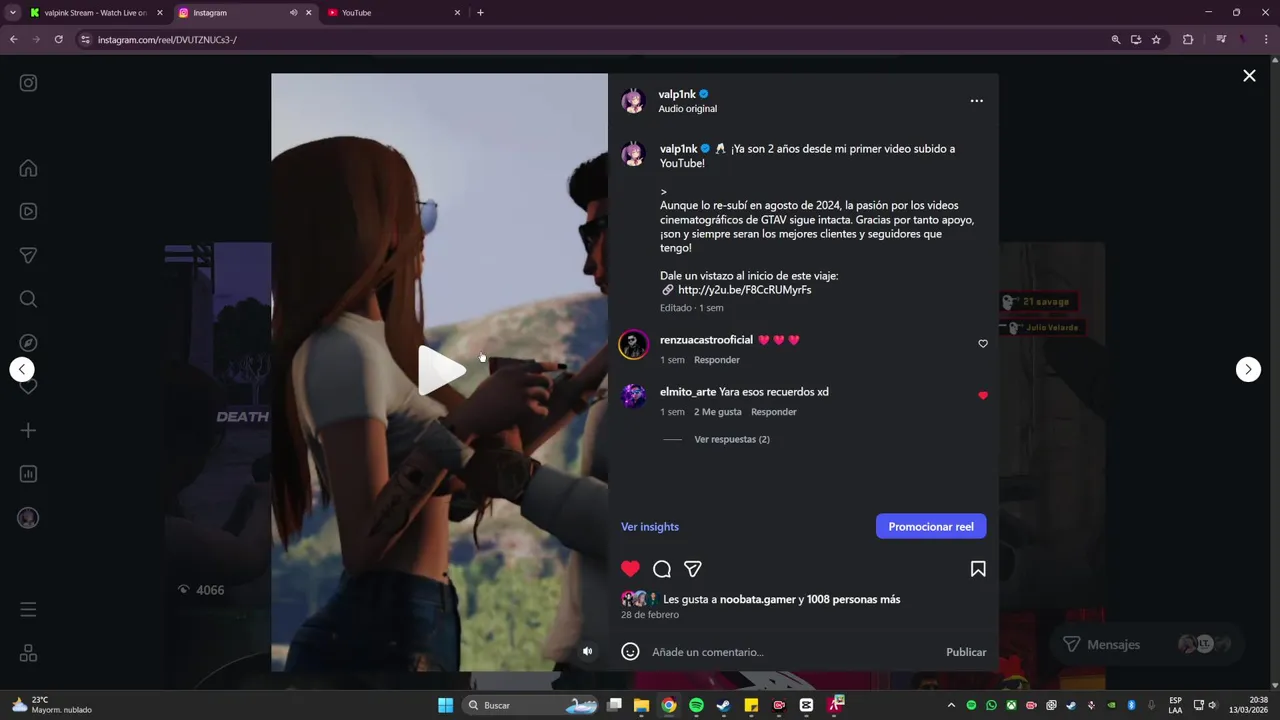Click Publicar to post comment

pos(966,652)
